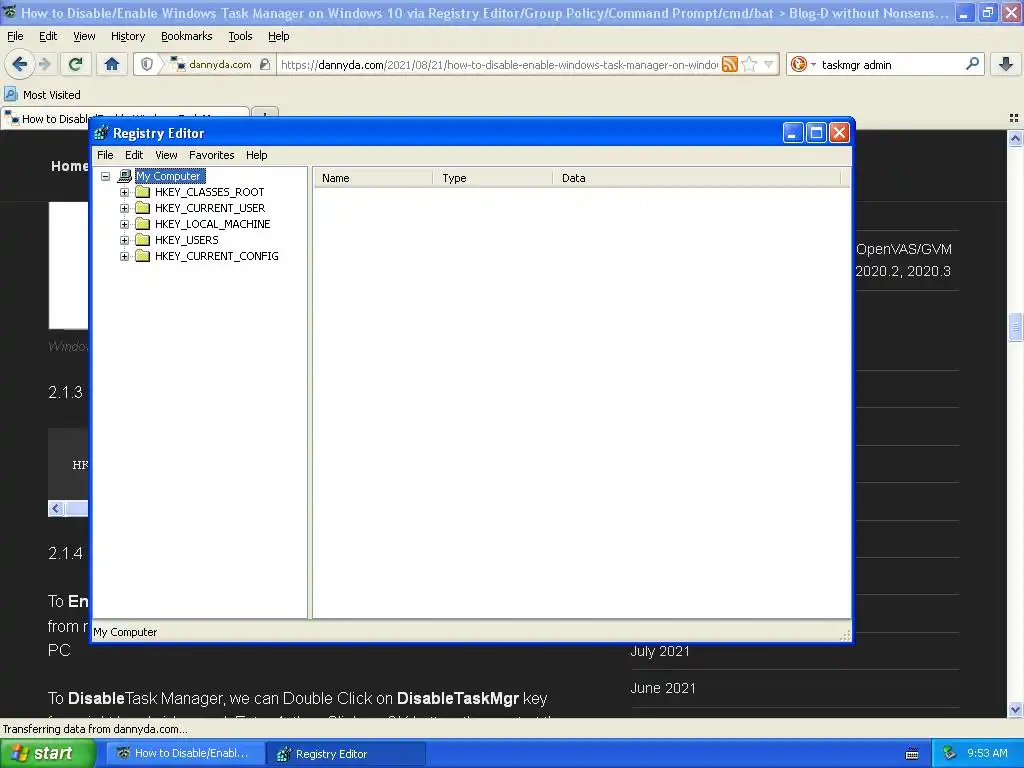The image size is (1024, 768).
Task: Open Registry Editor File menu
Action: [105, 155]
